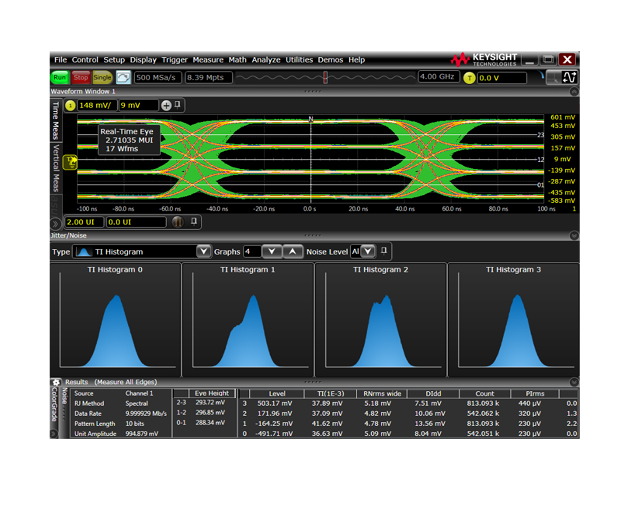The height and width of the screenshot is (510, 639).
Task: Click the yellow trigger T icon
Action: [469, 78]
